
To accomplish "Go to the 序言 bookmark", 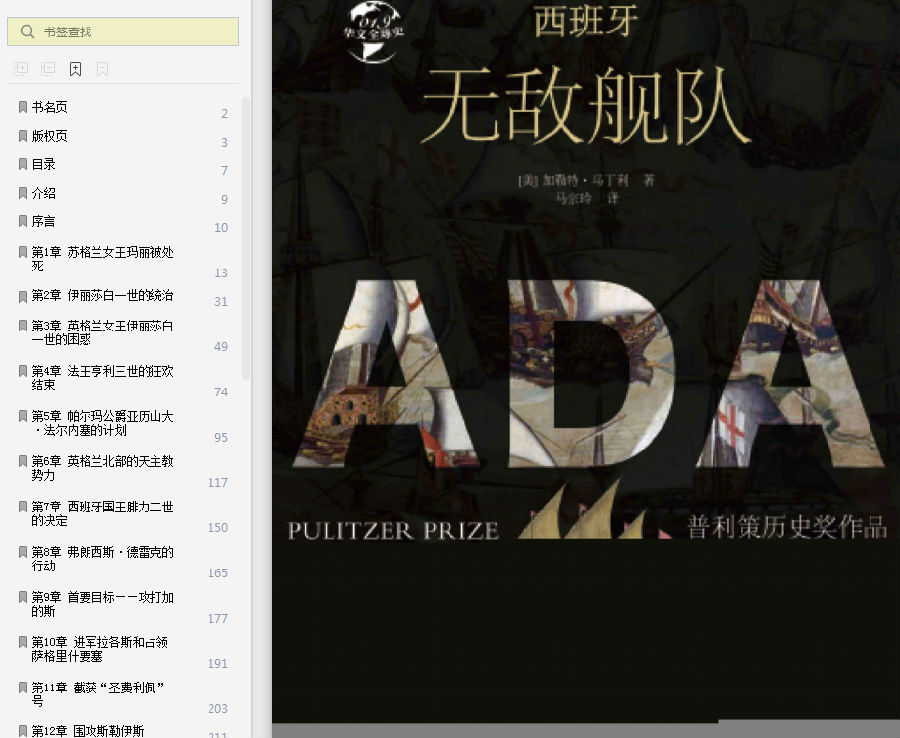I will coord(44,221).
